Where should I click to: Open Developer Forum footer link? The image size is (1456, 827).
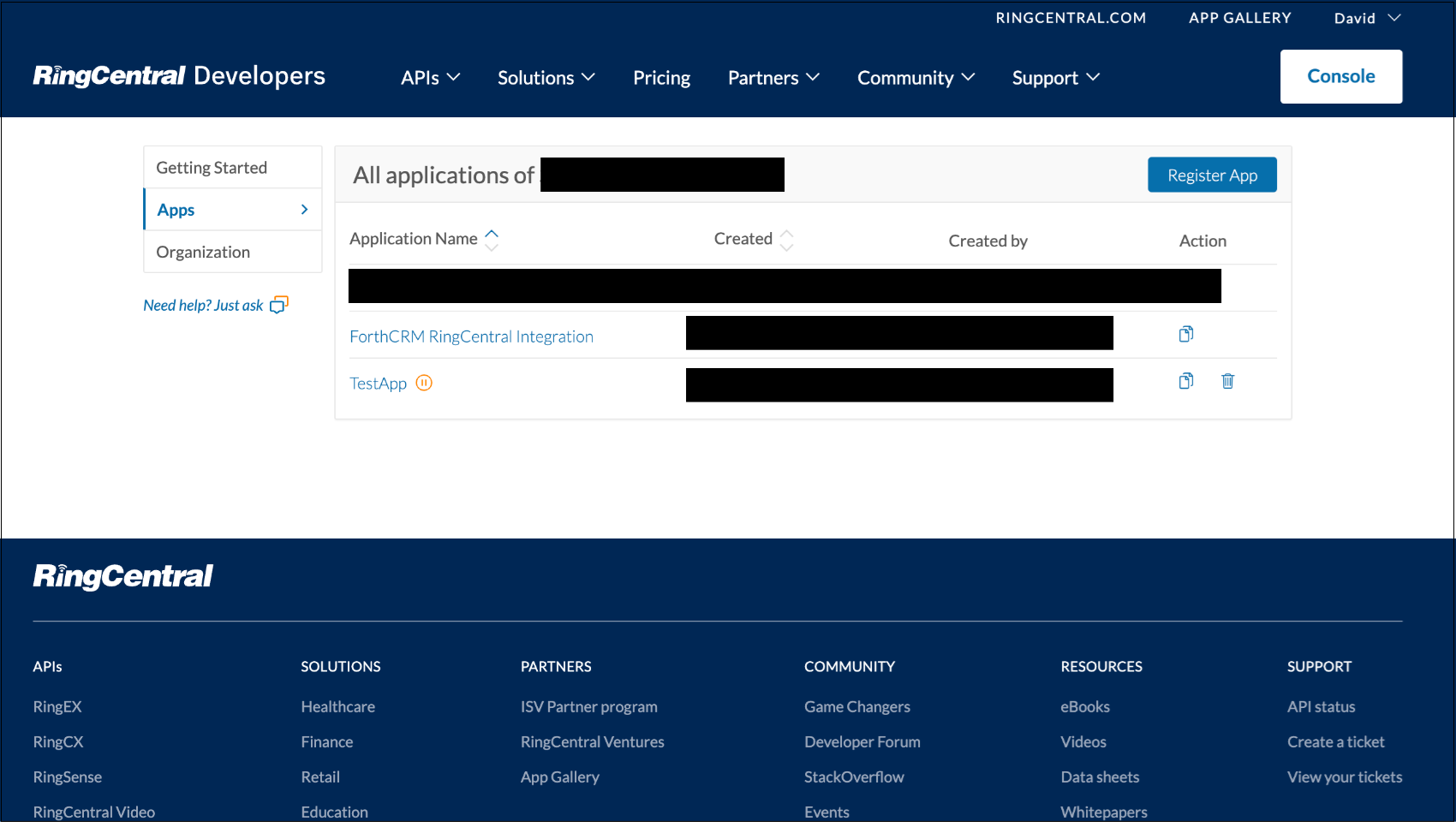862,741
